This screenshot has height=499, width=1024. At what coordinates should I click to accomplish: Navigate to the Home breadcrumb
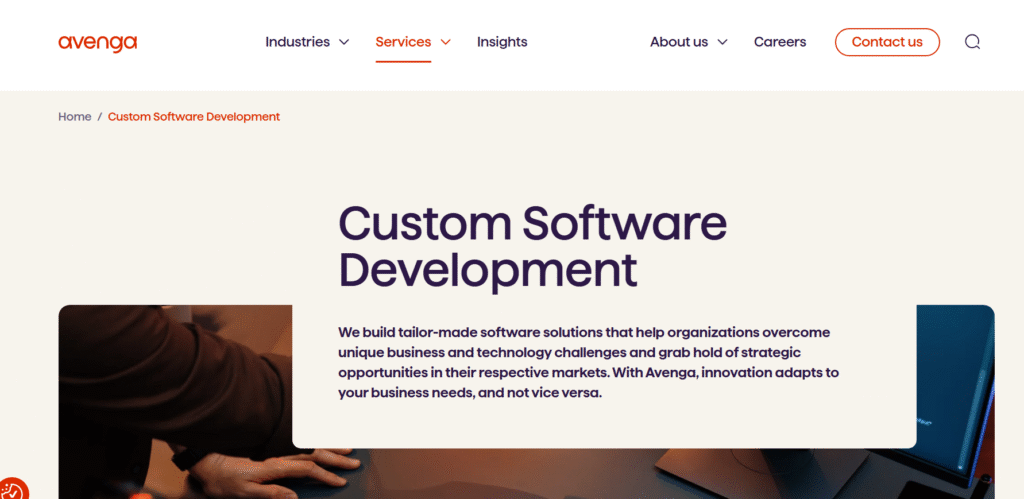[74, 117]
